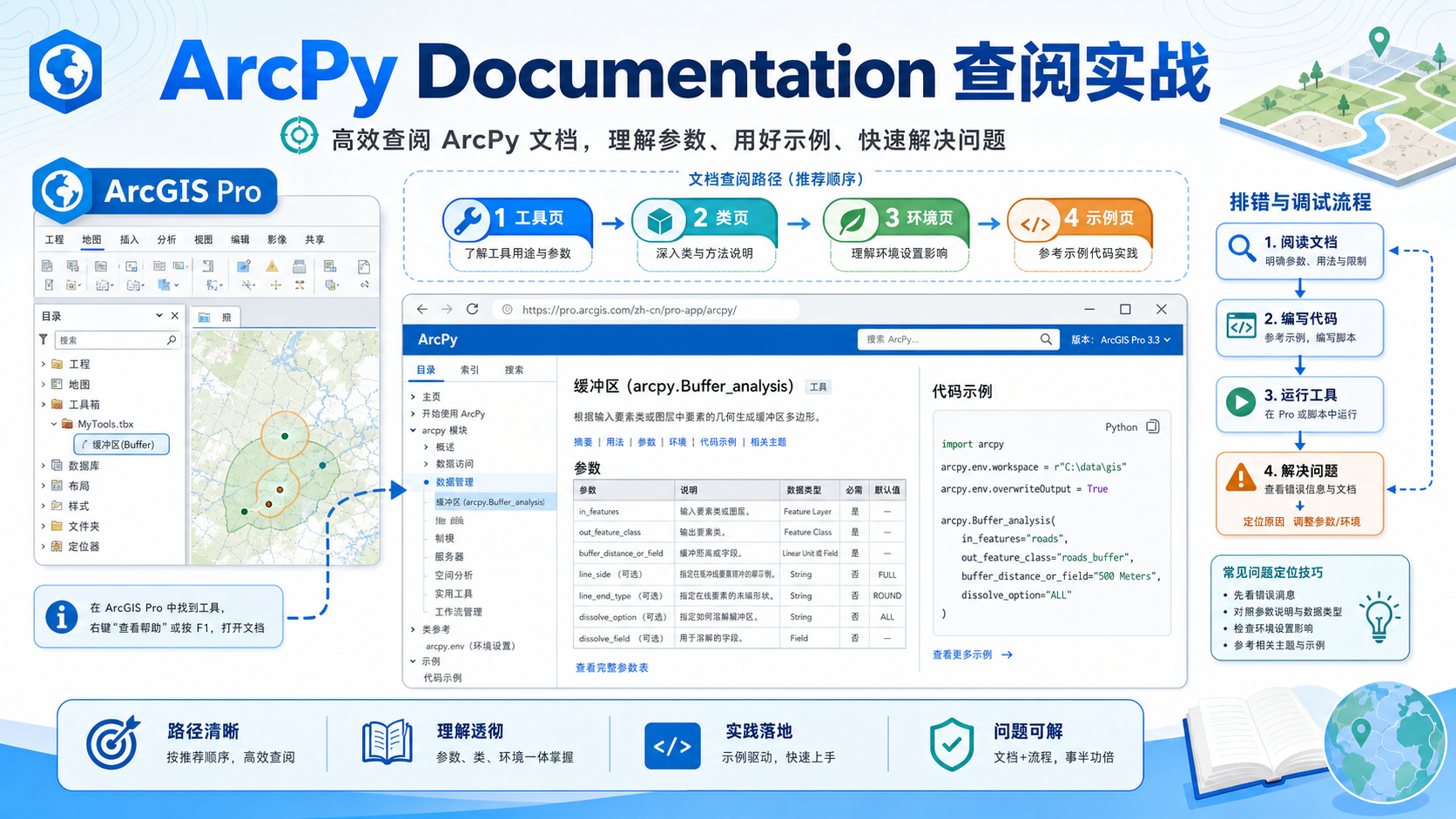Screen dimensions: 1456x819
Task: Jump to 环境 section link
Action: 677,442
